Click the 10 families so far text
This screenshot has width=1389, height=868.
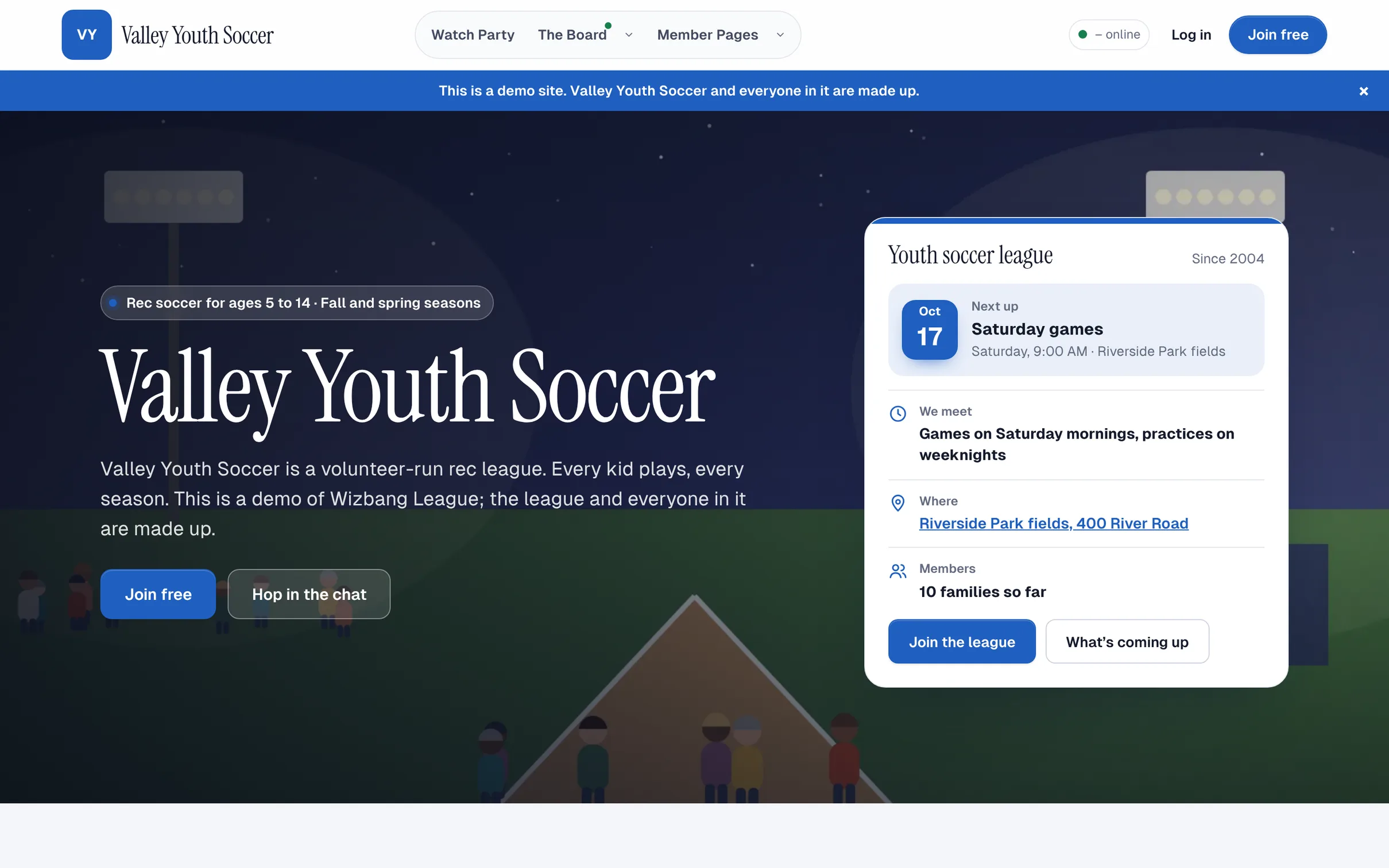982,592
